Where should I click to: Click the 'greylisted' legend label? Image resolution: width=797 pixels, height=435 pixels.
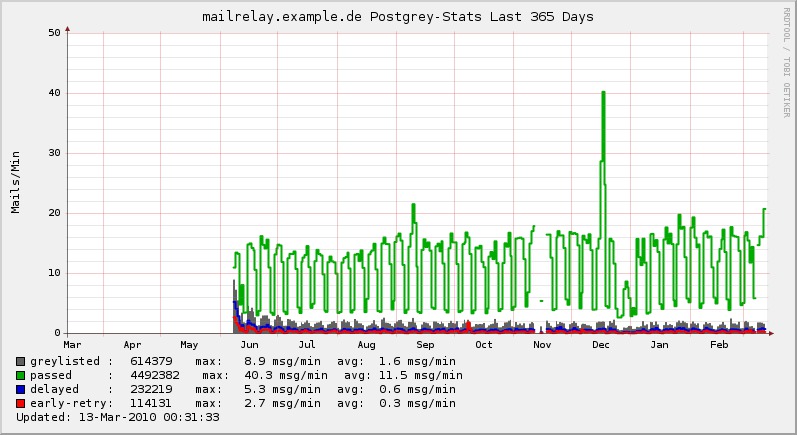pyautogui.click(x=65, y=361)
